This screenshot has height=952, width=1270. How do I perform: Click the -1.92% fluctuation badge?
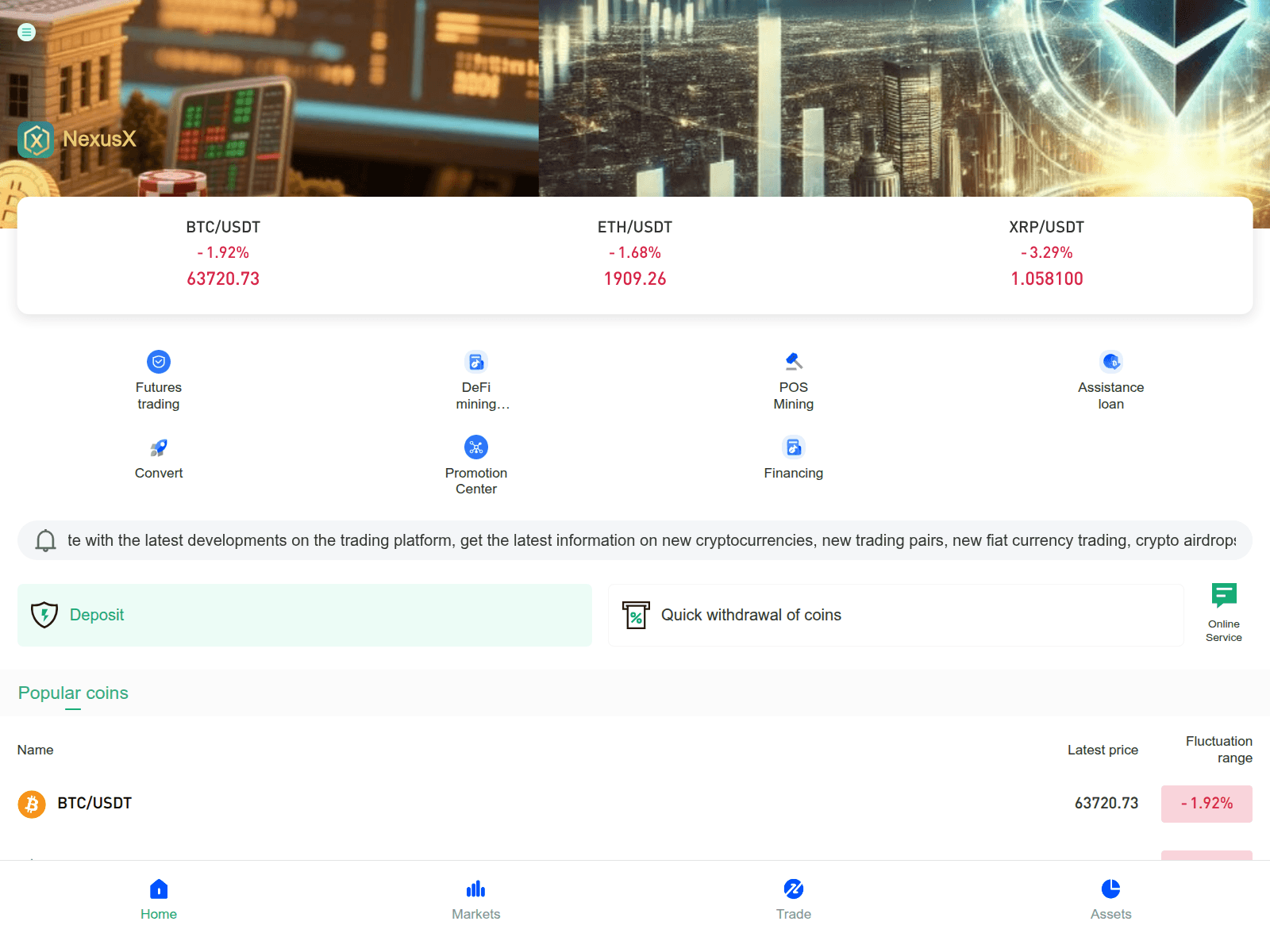pyautogui.click(x=1206, y=804)
